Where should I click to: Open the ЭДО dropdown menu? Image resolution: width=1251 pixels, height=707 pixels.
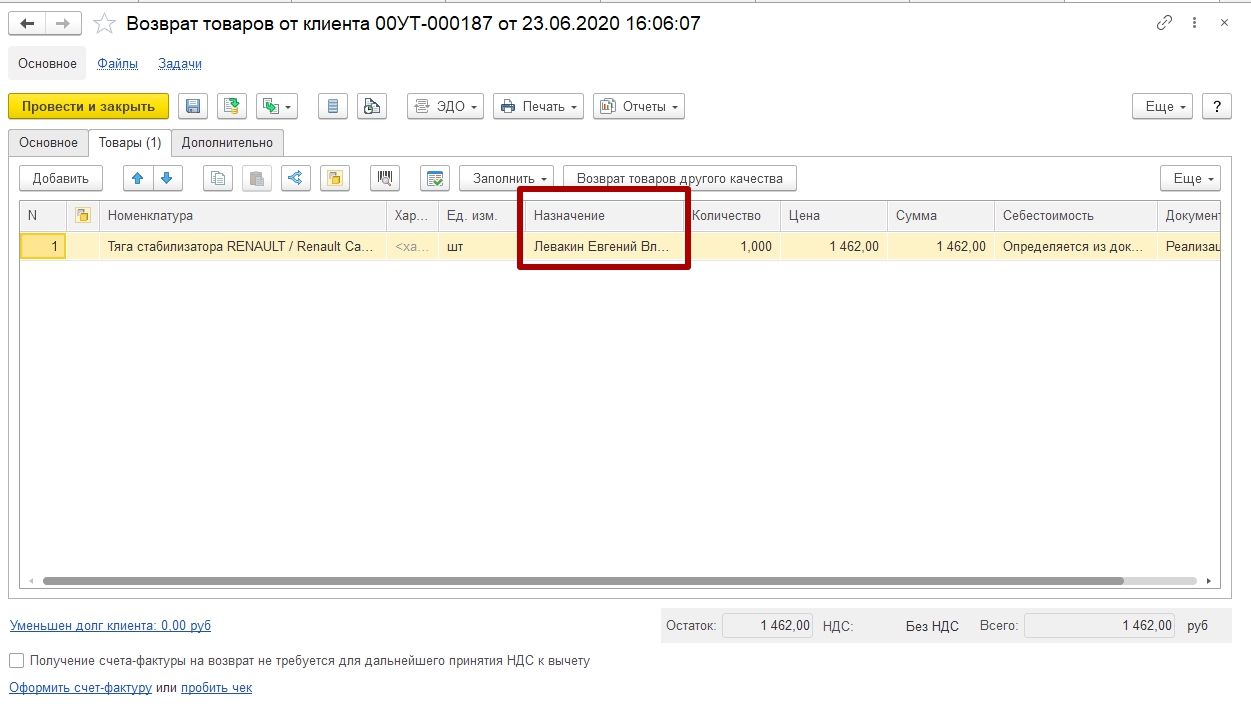(x=445, y=106)
